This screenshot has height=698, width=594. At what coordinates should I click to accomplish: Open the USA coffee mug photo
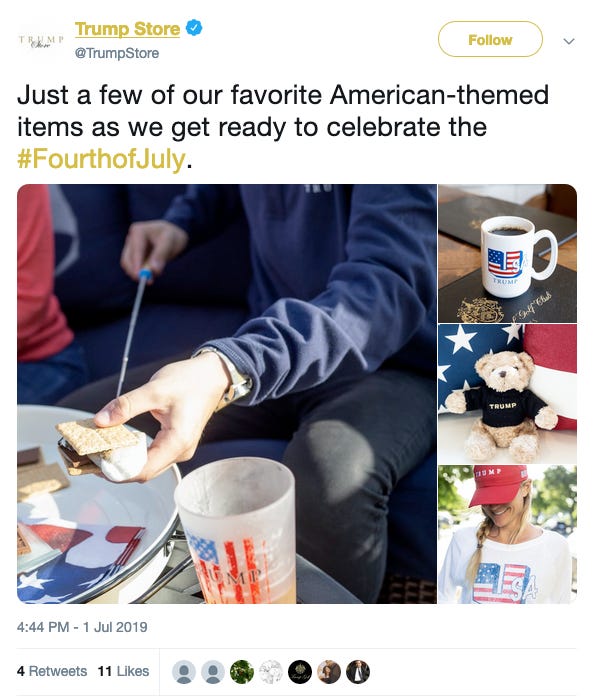coord(508,253)
